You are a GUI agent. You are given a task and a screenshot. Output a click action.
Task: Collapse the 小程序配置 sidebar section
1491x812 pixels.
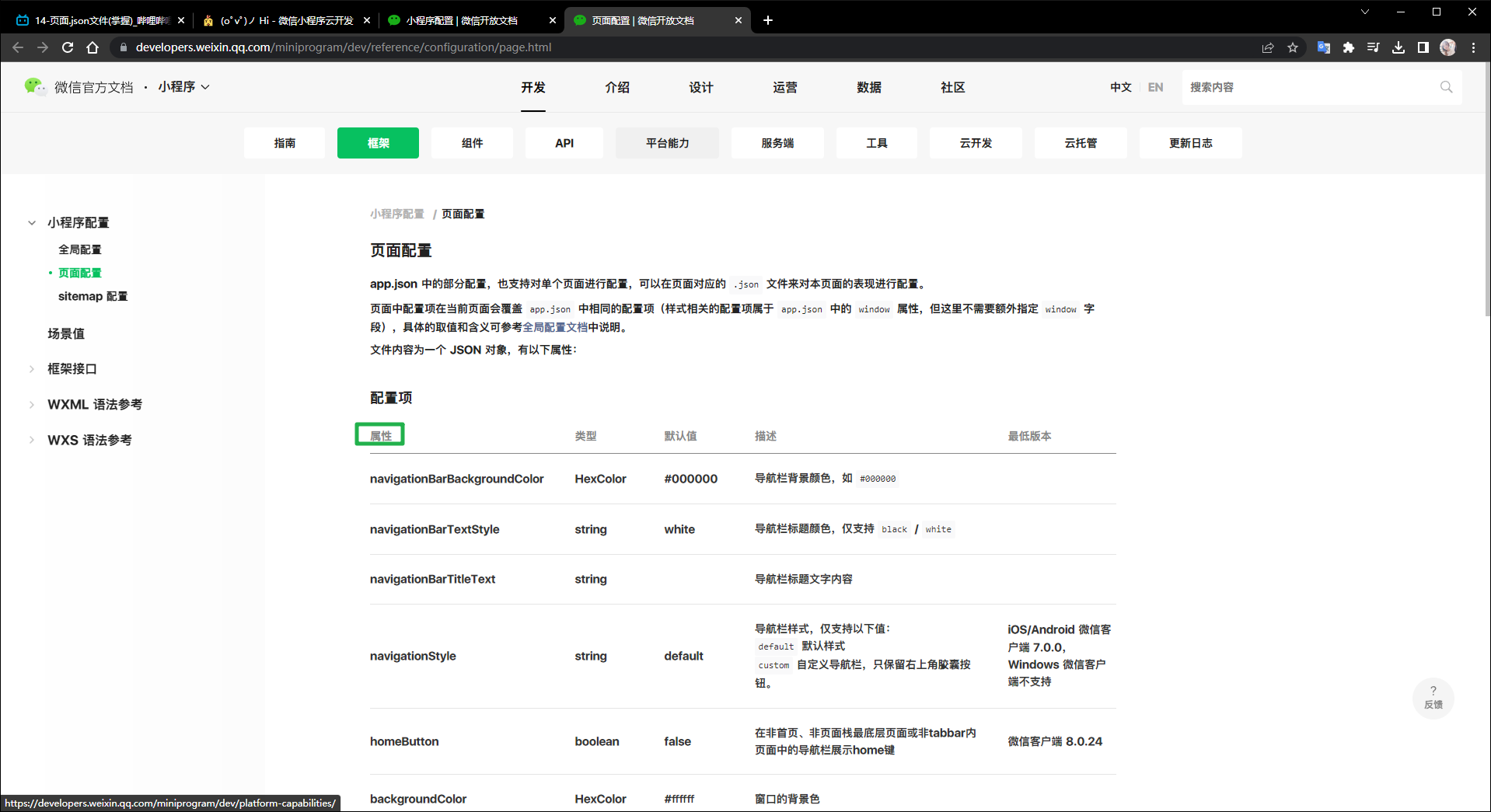coord(32,223)
